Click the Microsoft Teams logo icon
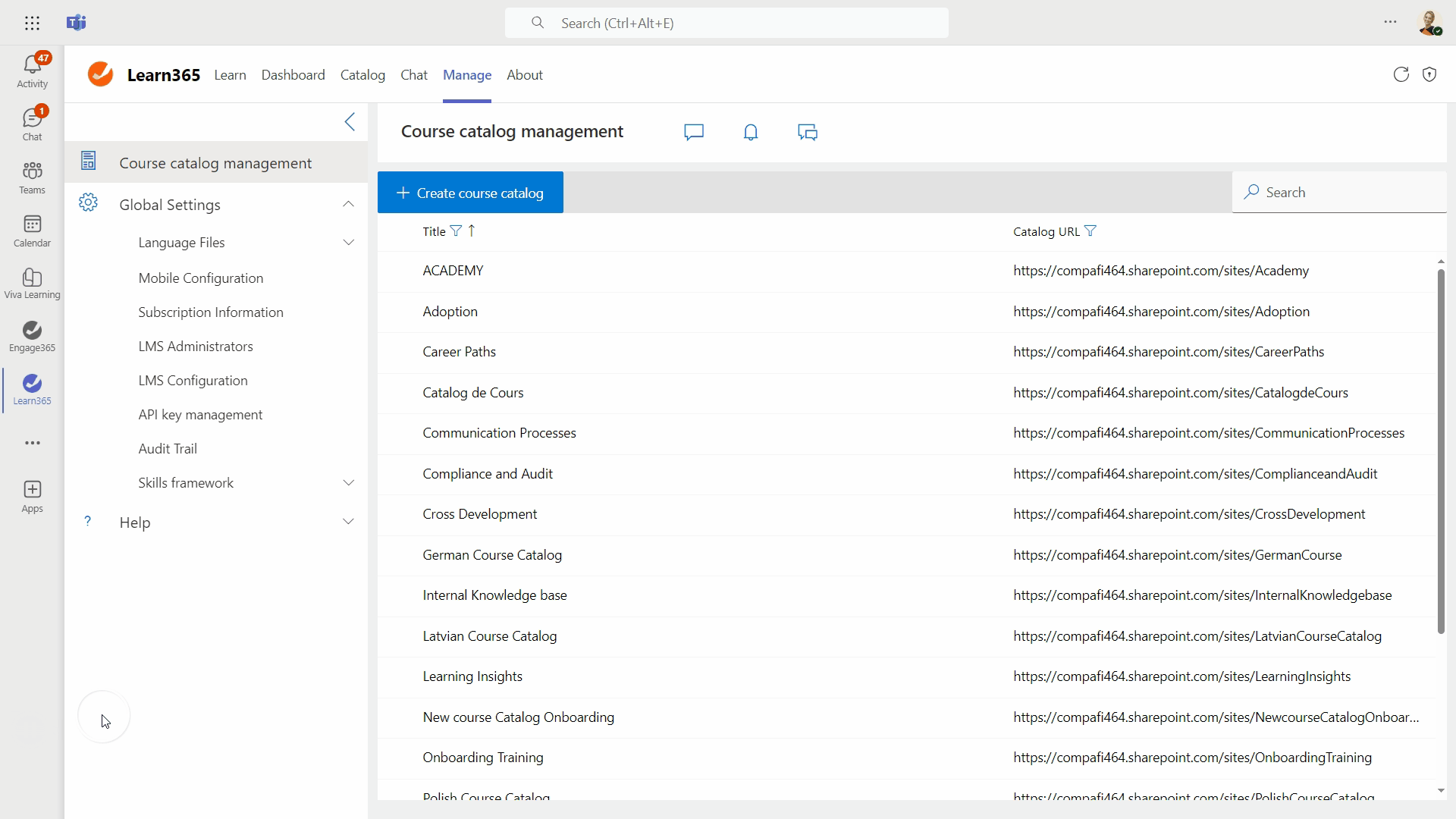 [x=76, y=23]
